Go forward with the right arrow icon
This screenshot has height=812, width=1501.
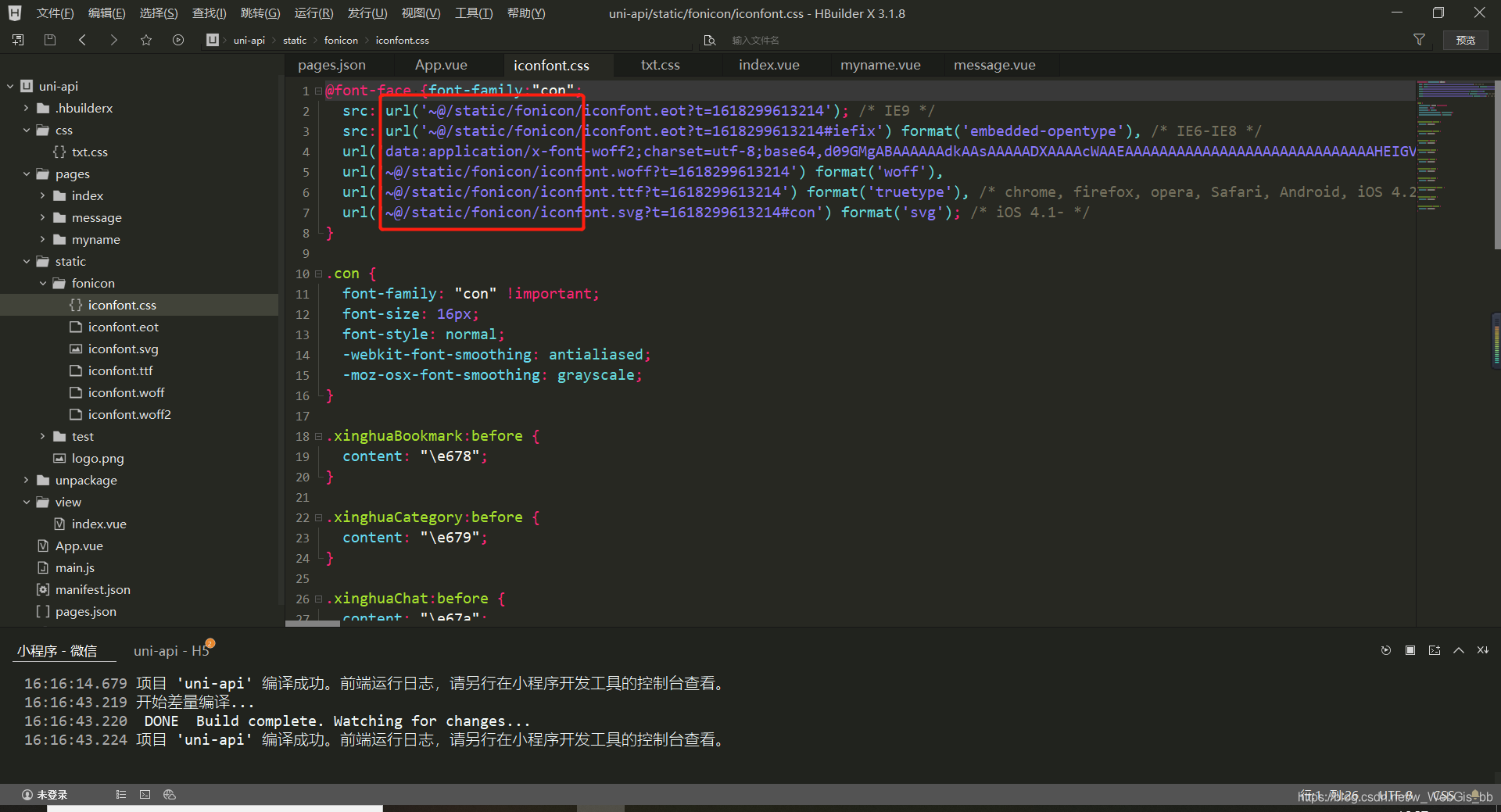coord(114,40)
